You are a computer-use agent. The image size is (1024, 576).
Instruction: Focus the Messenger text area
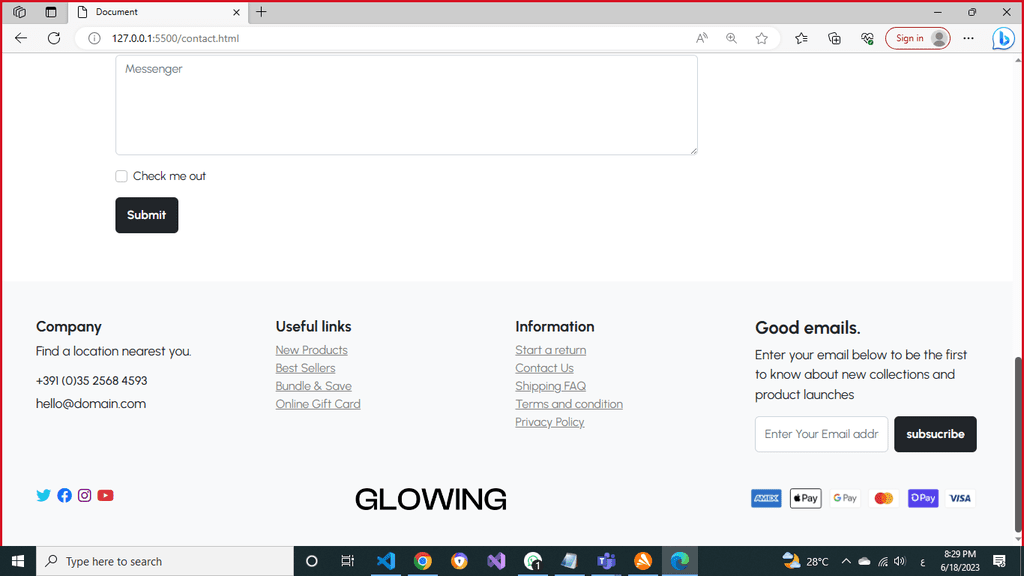[406, 105]
